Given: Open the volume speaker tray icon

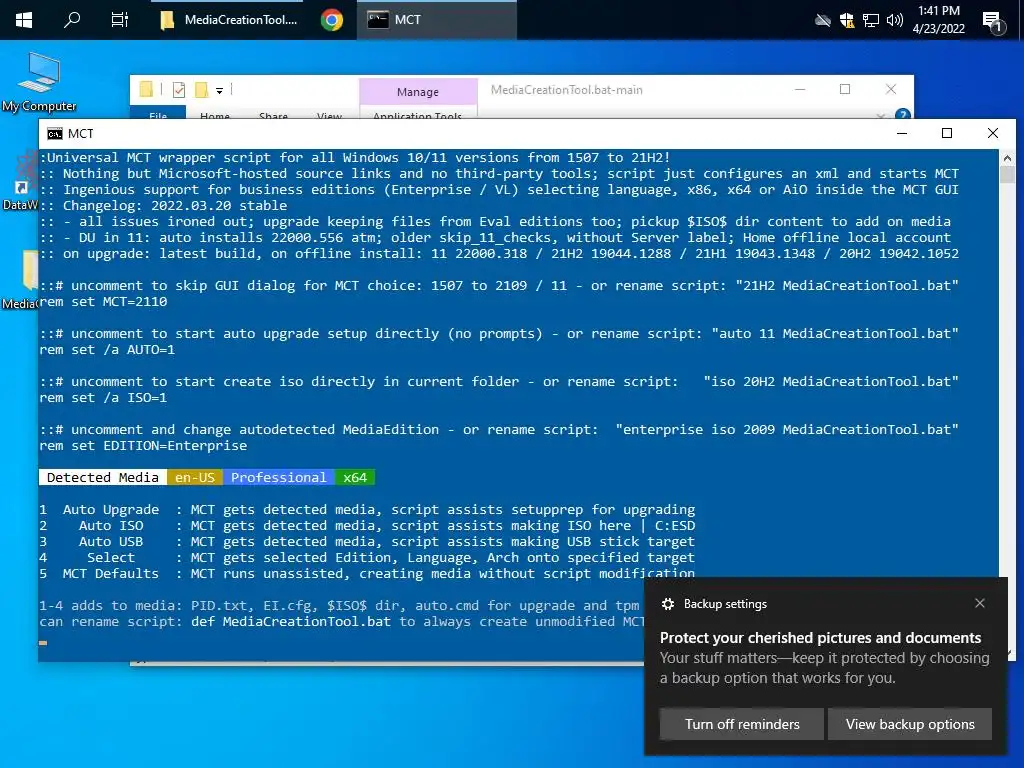Looking at the screenshot, I should coord(895,20).
